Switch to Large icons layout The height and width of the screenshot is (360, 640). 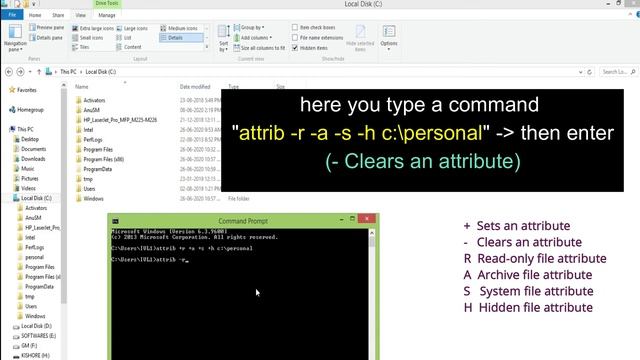(132, 28)
